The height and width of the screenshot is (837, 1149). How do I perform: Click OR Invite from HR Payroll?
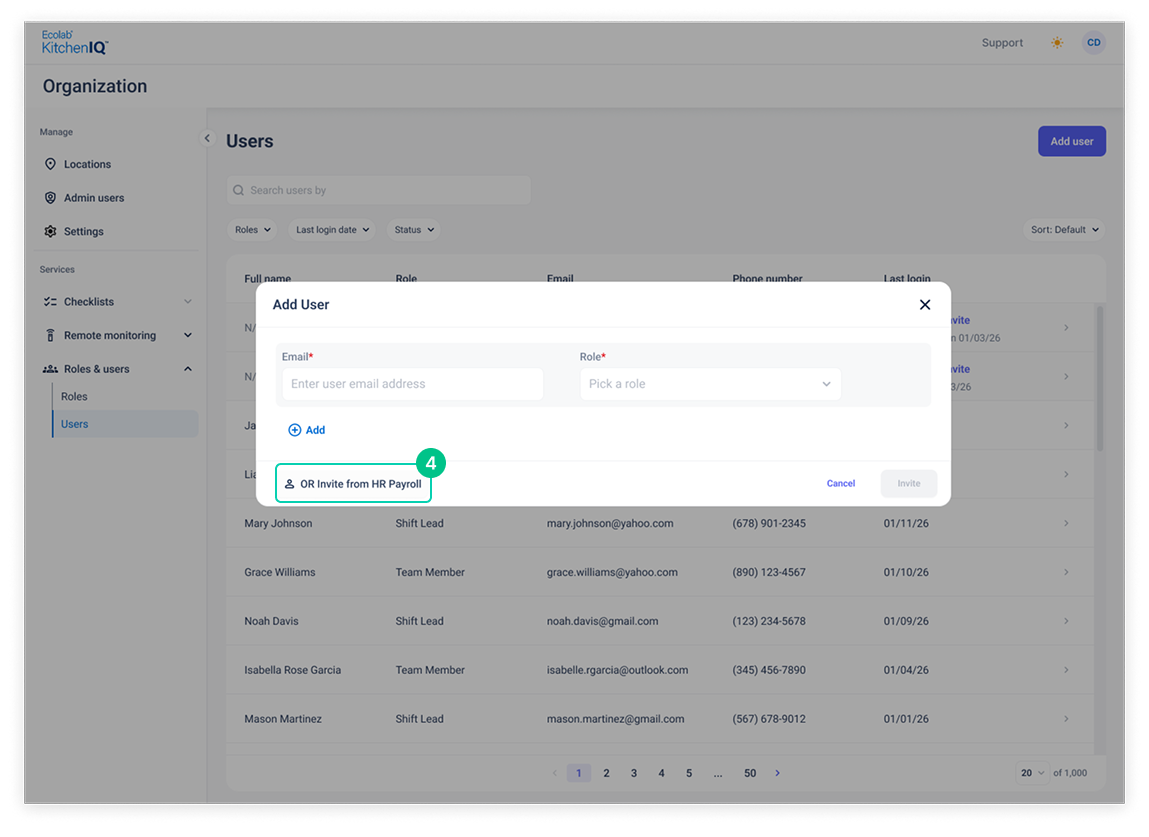point(353,484)
